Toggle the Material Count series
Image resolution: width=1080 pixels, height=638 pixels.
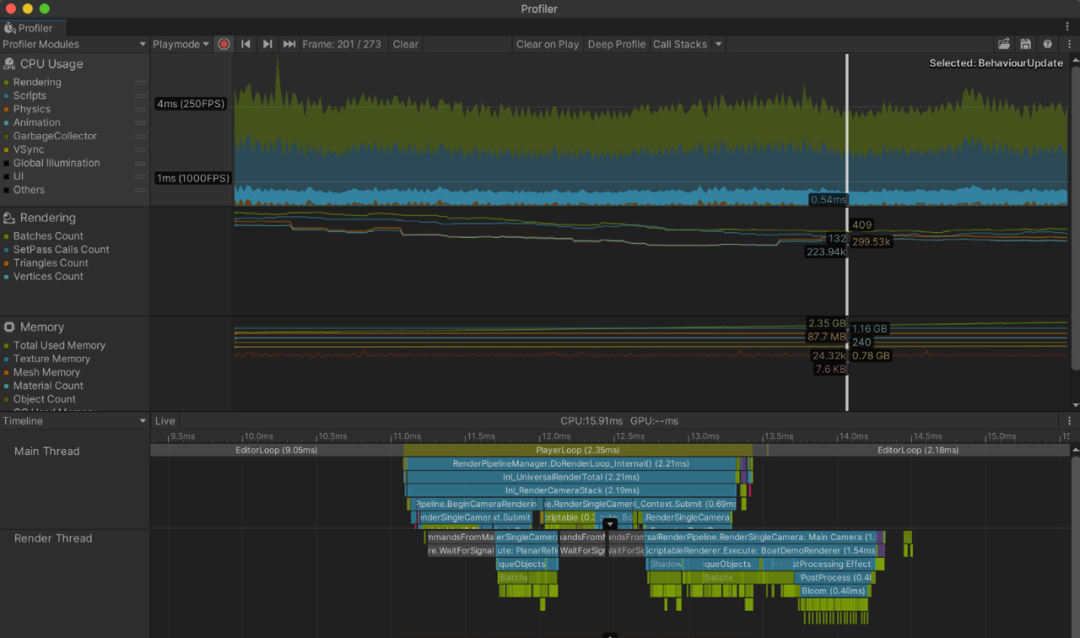pyautogui.click(x=6, y=386)
